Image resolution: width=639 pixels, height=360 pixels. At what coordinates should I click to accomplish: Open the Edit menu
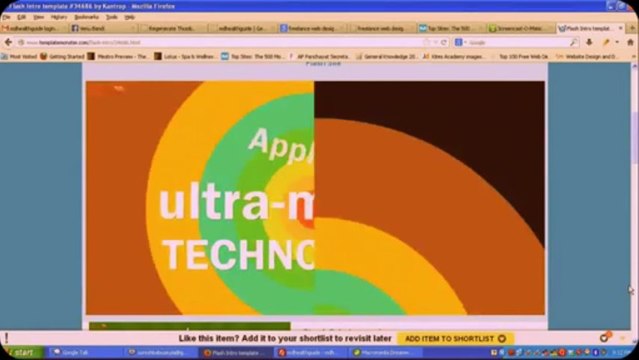(x=22, y=17)
